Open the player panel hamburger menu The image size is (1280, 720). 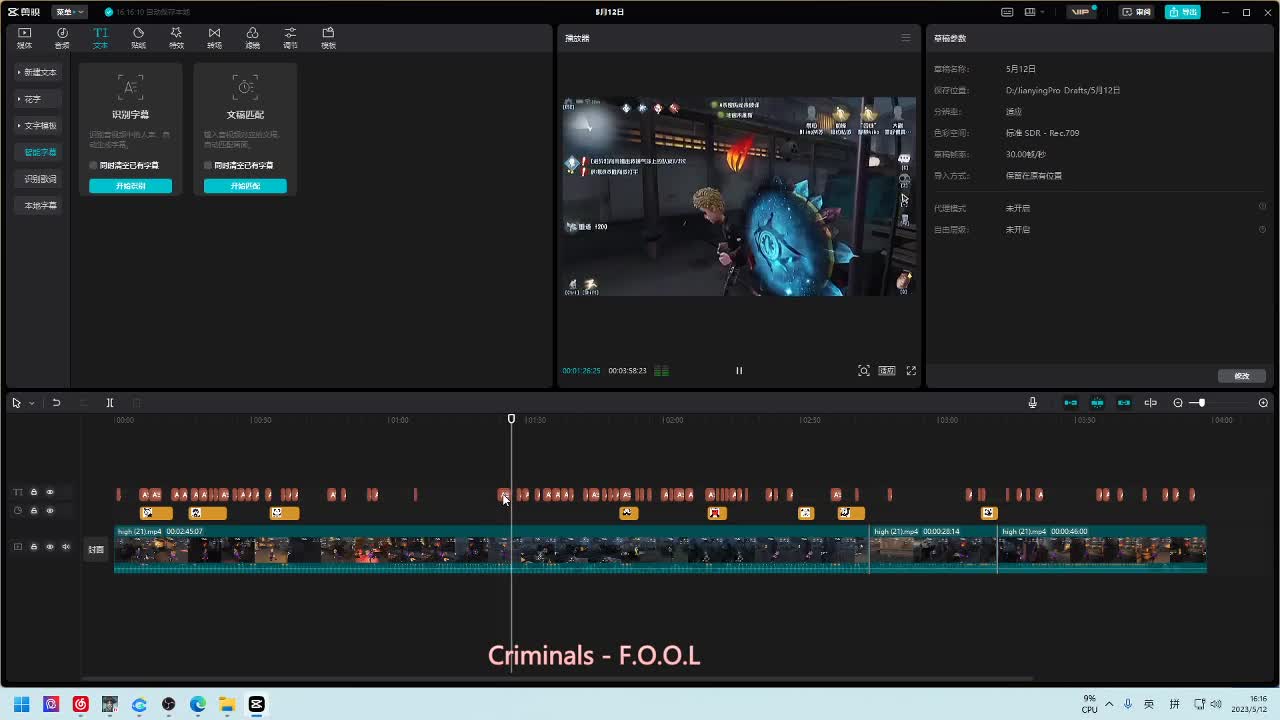coord(906,38)
